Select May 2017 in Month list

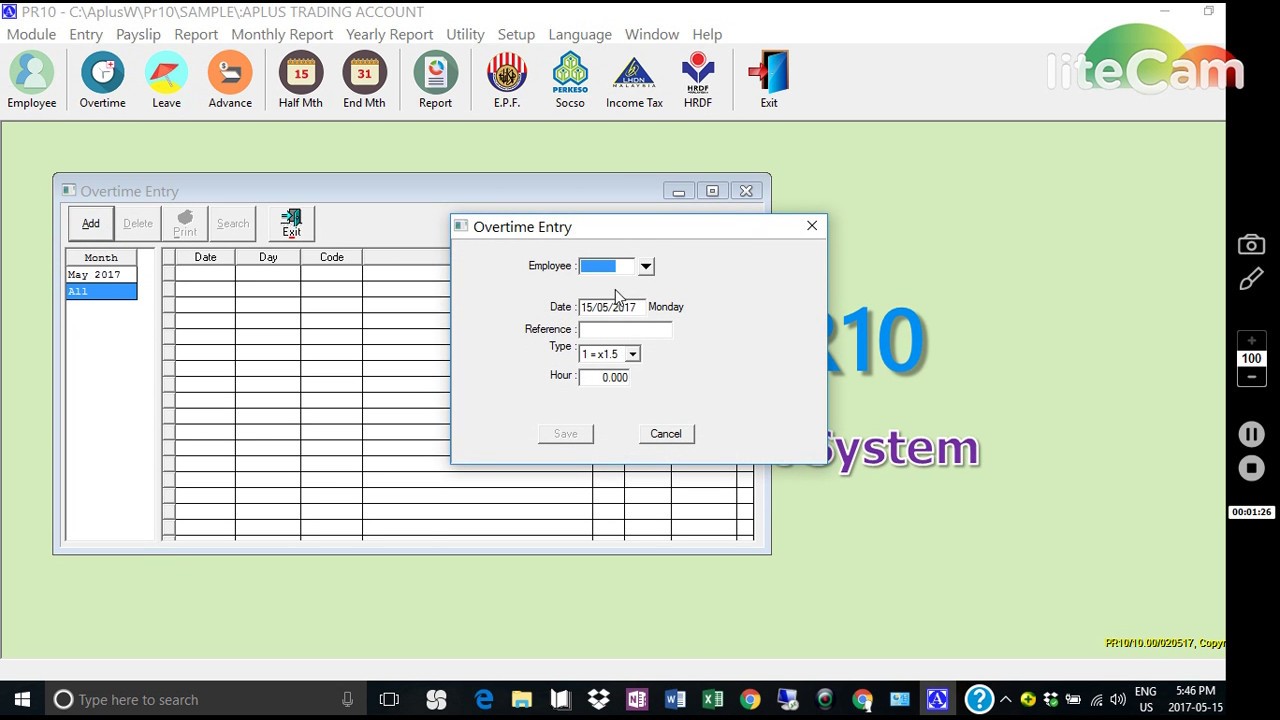click(x=101, y=274)
